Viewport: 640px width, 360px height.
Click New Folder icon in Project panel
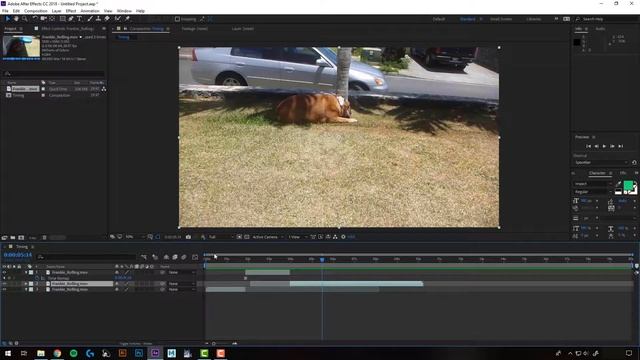click(x=13, y=238)
